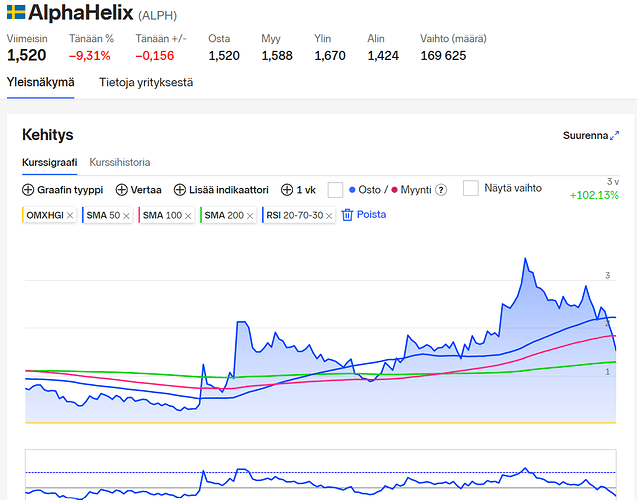
Task: Remove the SMA 50 indicator
Action: [x=126, y=216]
